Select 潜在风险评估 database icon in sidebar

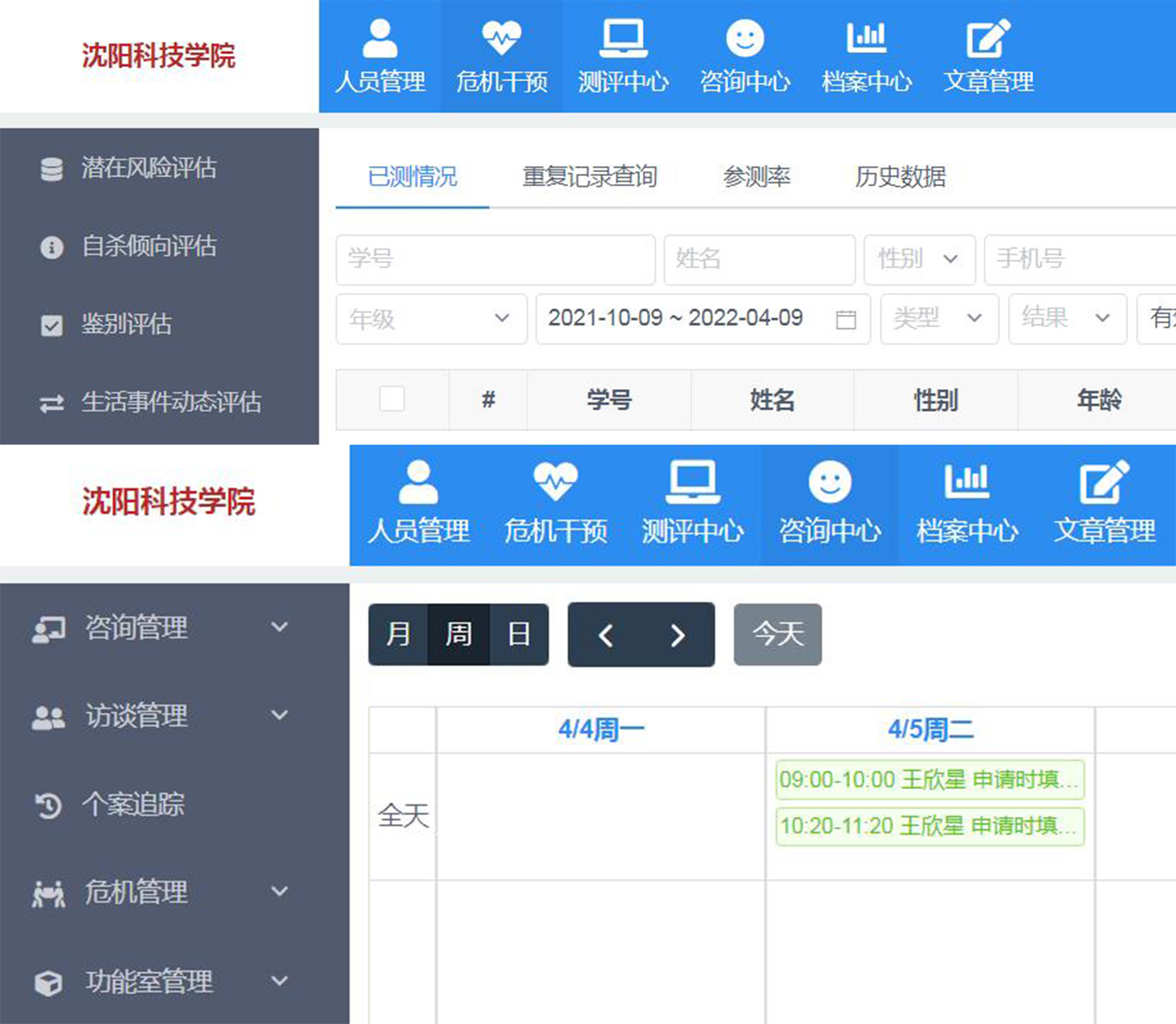tap(51, 169)
